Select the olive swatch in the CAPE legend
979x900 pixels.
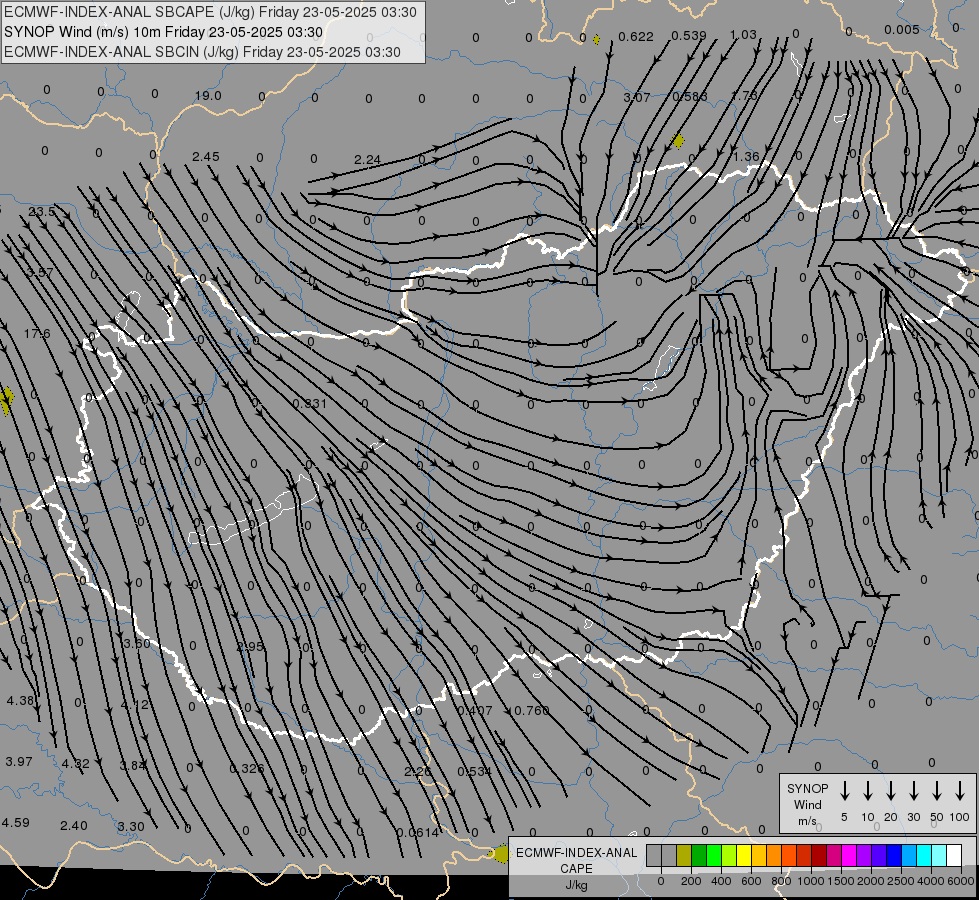point(684,855)
